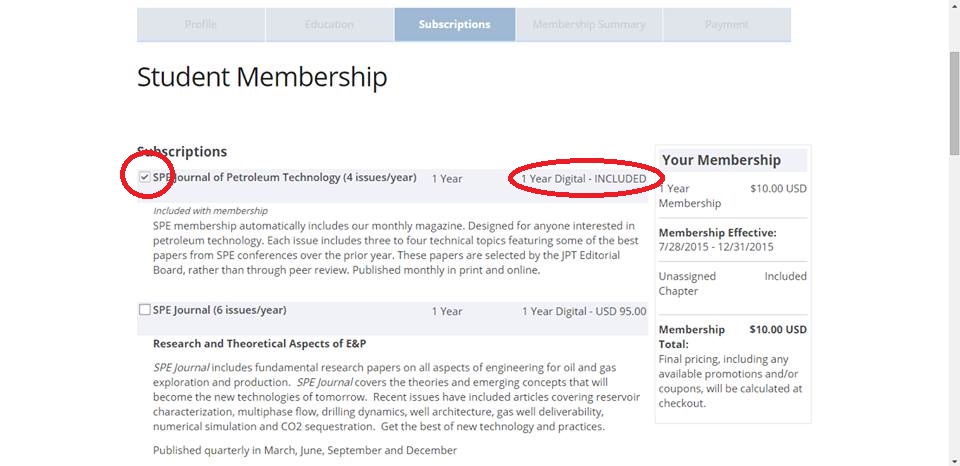Tick the SPE Journal (6 issues/year) checkbox
Image resolution: width=960 pixels, height=466 pixels.
(145, 310)
